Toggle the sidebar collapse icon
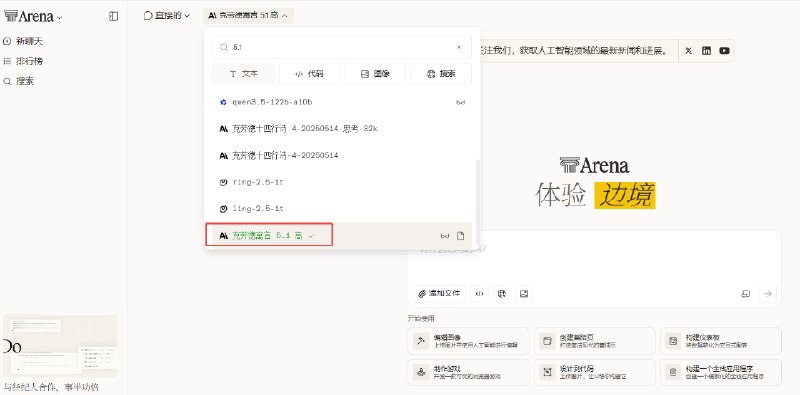The image size is (800, 395). pyautogui.click(x=113, y=16)
